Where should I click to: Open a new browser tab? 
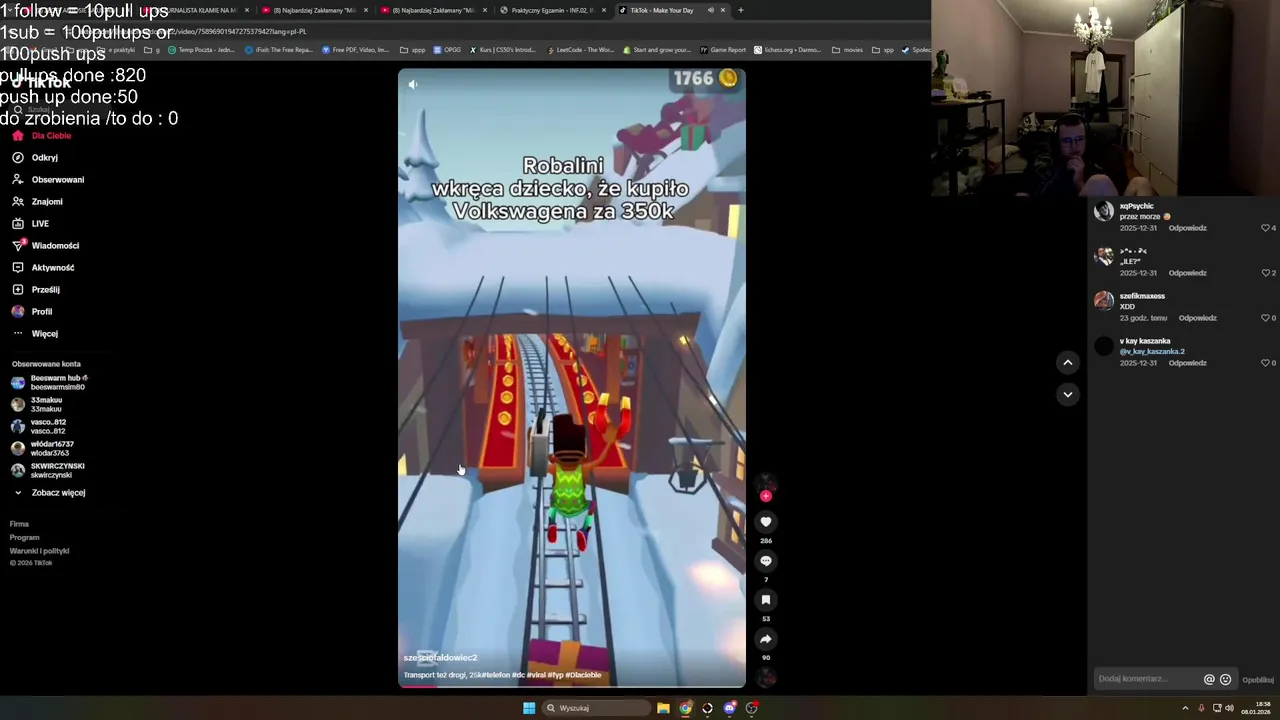coord(741,10)
